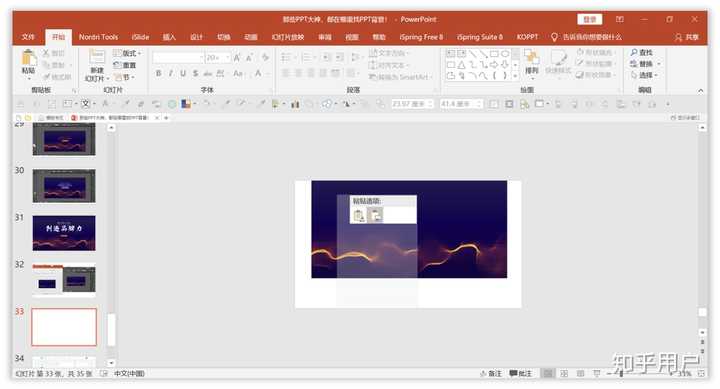The image size is (720, 389).
Task: Open the File (文件) tab
Action: tap(28, 37)
